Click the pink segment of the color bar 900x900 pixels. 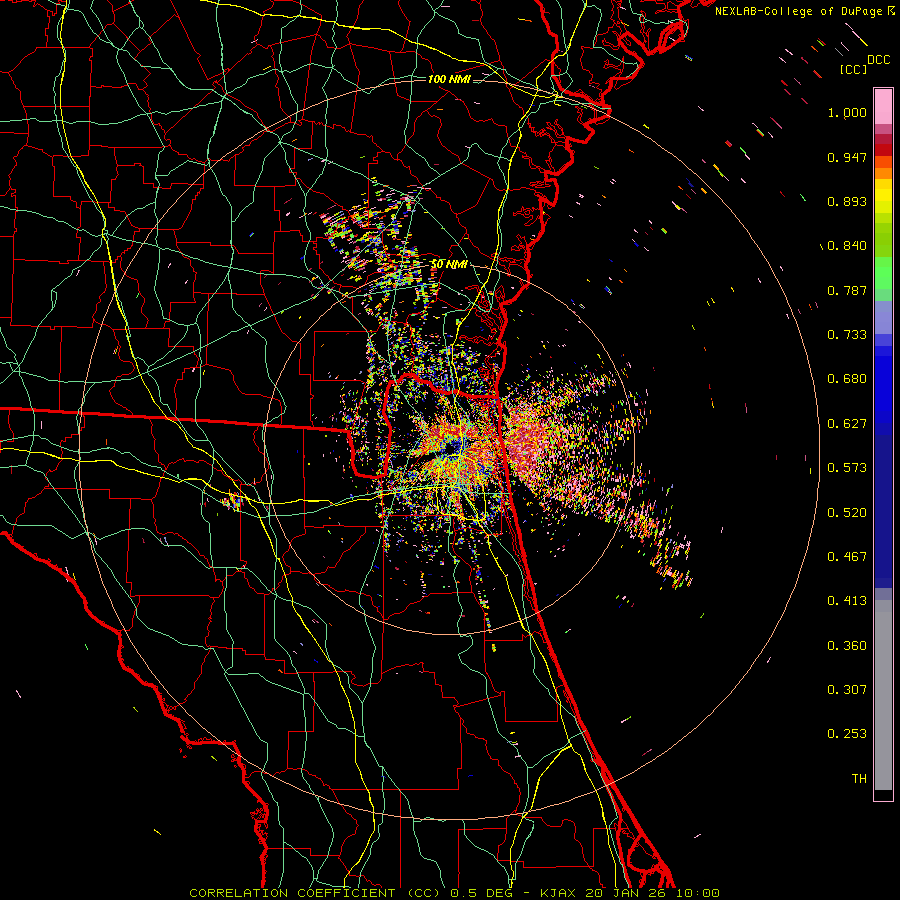883,106
